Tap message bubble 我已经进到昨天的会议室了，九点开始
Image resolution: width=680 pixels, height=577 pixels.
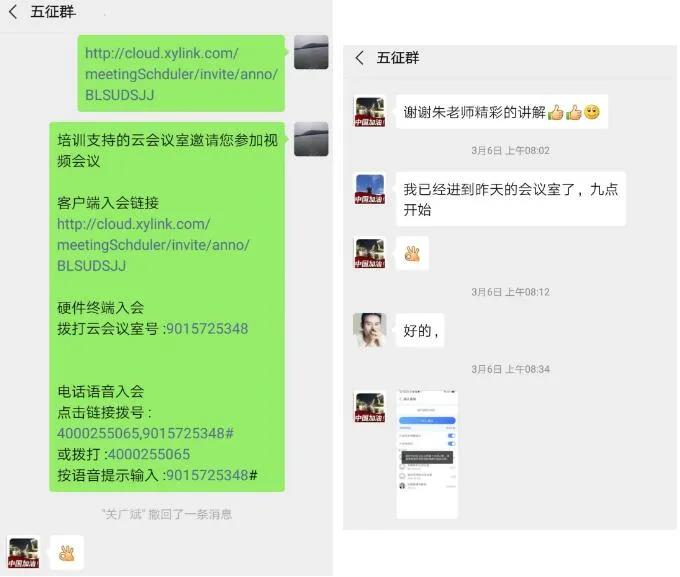pos(511,199)
